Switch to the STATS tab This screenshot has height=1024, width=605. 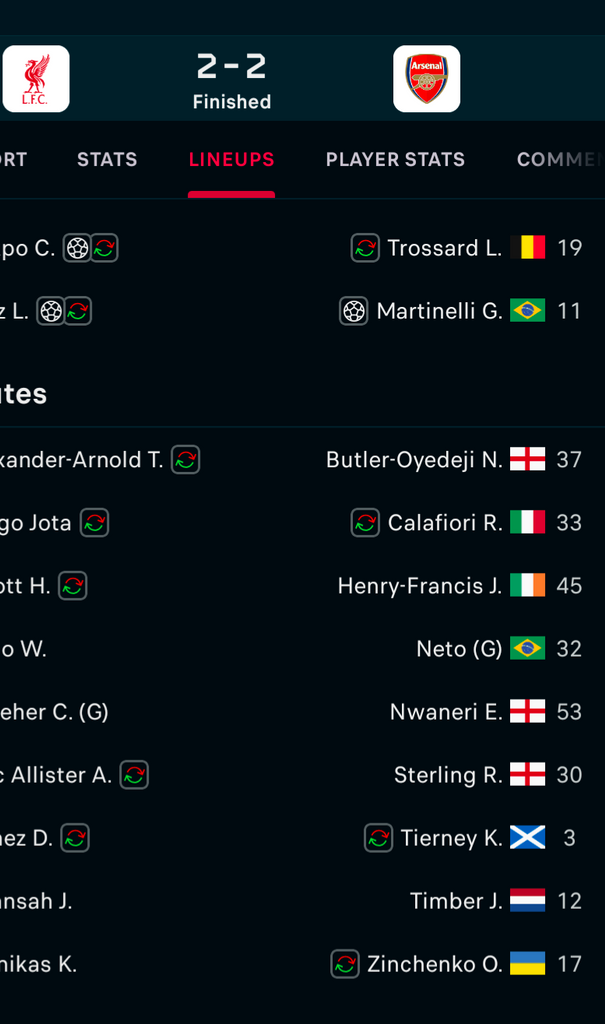coord(107,159)
